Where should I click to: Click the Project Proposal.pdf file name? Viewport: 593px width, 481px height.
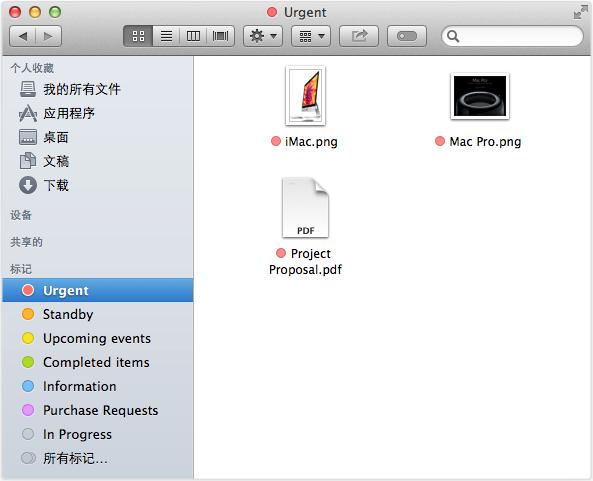click(305, 261)
